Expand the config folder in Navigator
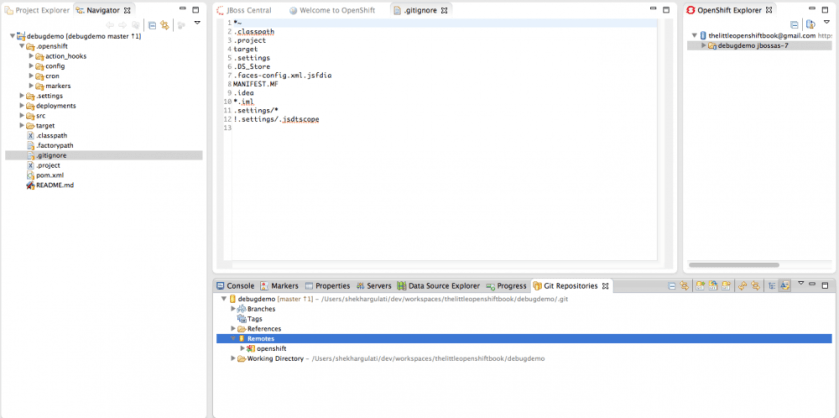The image size is (839, 418). click(x=32, y=66)
